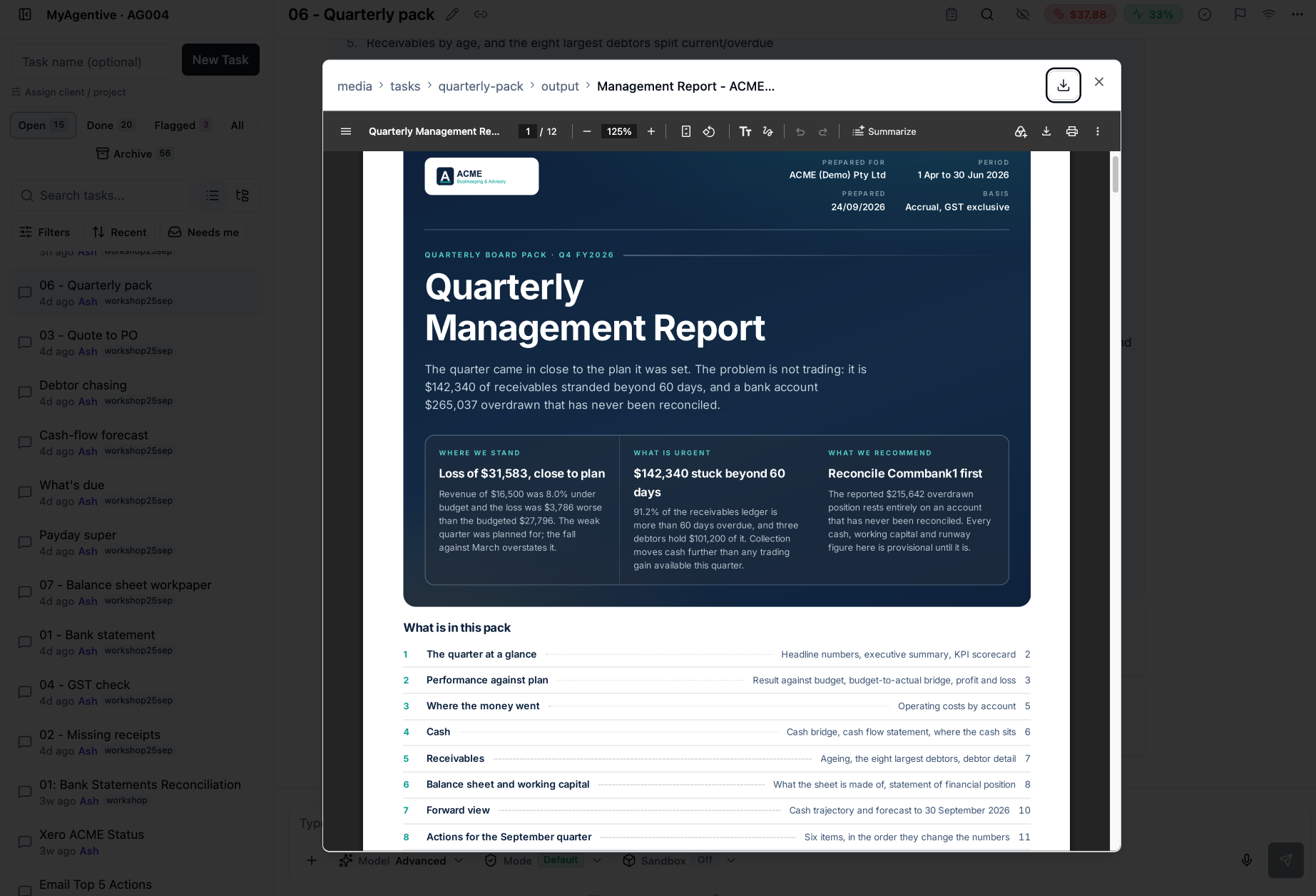This screenshot has height=896, width=1316.
Task: Go to the quarterly-pack breadcrumb
Action: (x=481, y=86)
